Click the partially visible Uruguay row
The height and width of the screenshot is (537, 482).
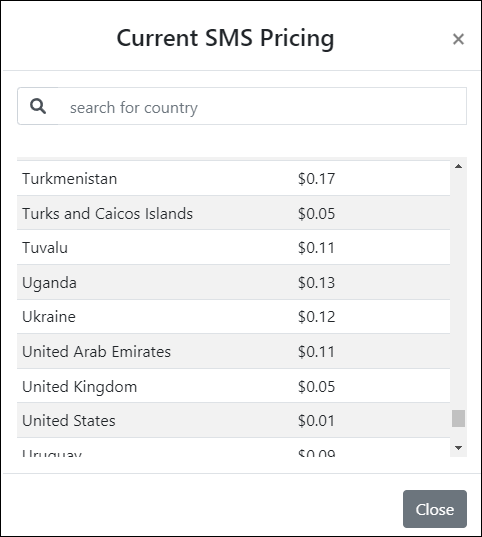[233, 448]
